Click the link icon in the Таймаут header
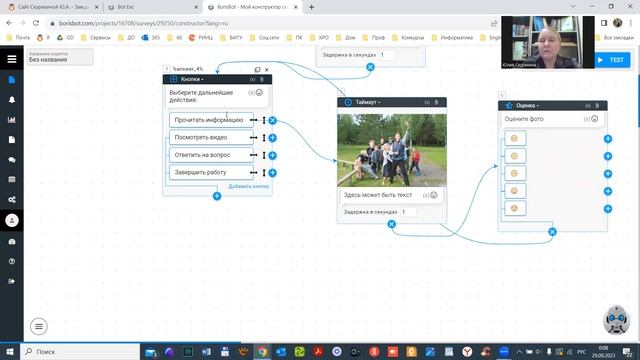Viewport: 640px width, 360px height. [427, 102]
